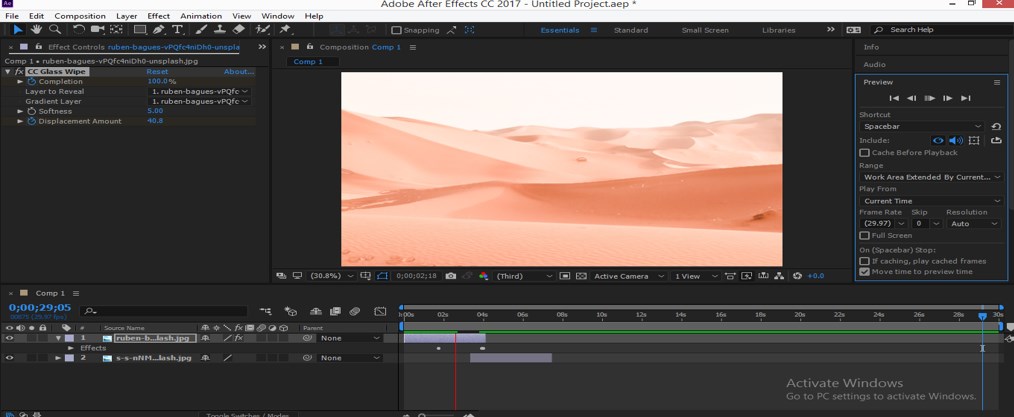Screen dimensions: 1014x417
Task: Hide layer 2 using its eye icon
Action: (x=9, y=357)
